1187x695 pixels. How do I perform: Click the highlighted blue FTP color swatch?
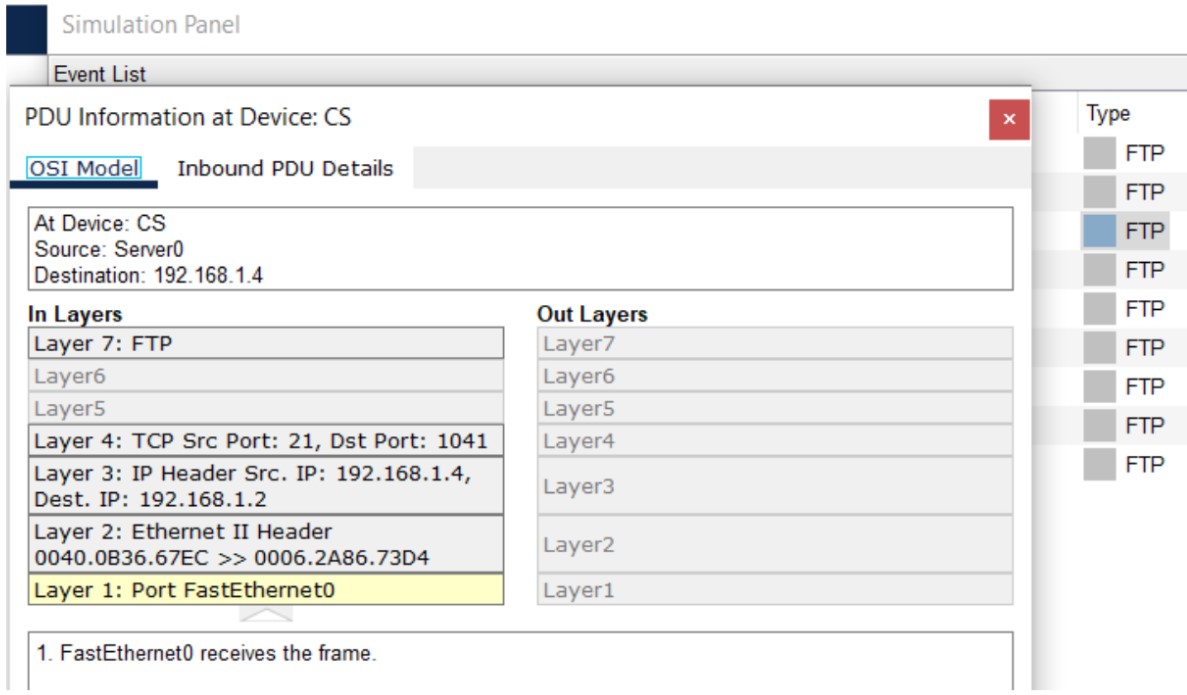point(1099,231)
